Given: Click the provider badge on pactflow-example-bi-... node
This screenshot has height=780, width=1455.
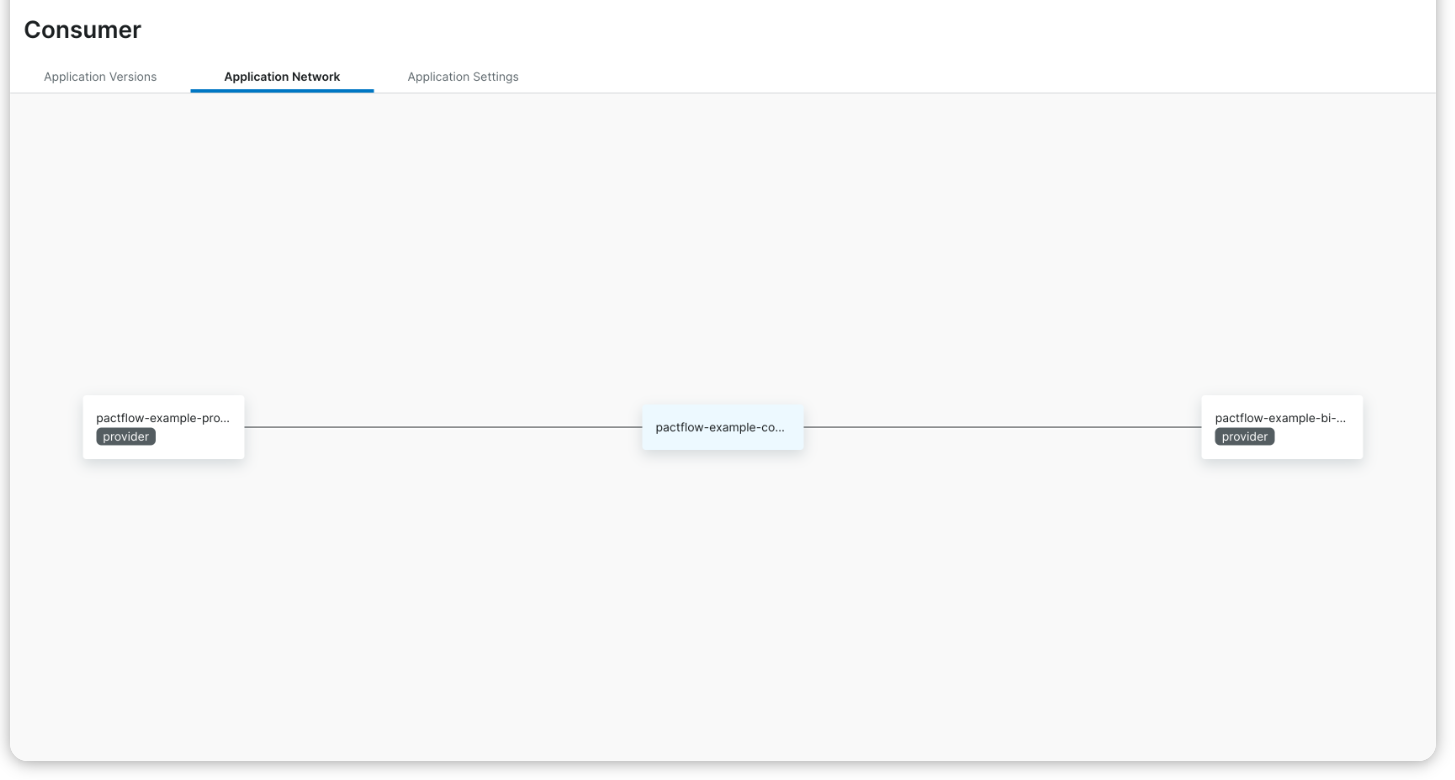Looking at the screenshot, I should tap(1245, 437).
